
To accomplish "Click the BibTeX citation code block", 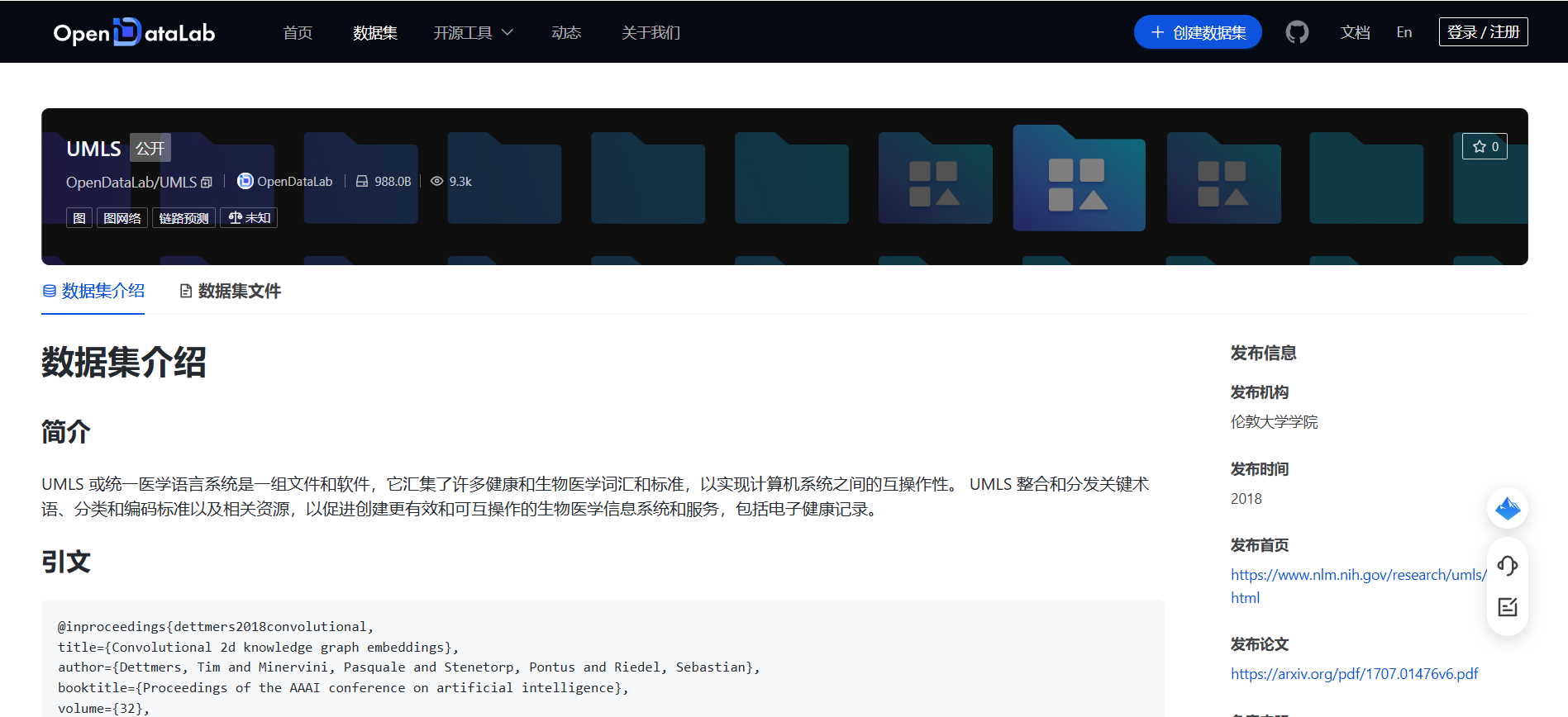I will pos(603,658).
